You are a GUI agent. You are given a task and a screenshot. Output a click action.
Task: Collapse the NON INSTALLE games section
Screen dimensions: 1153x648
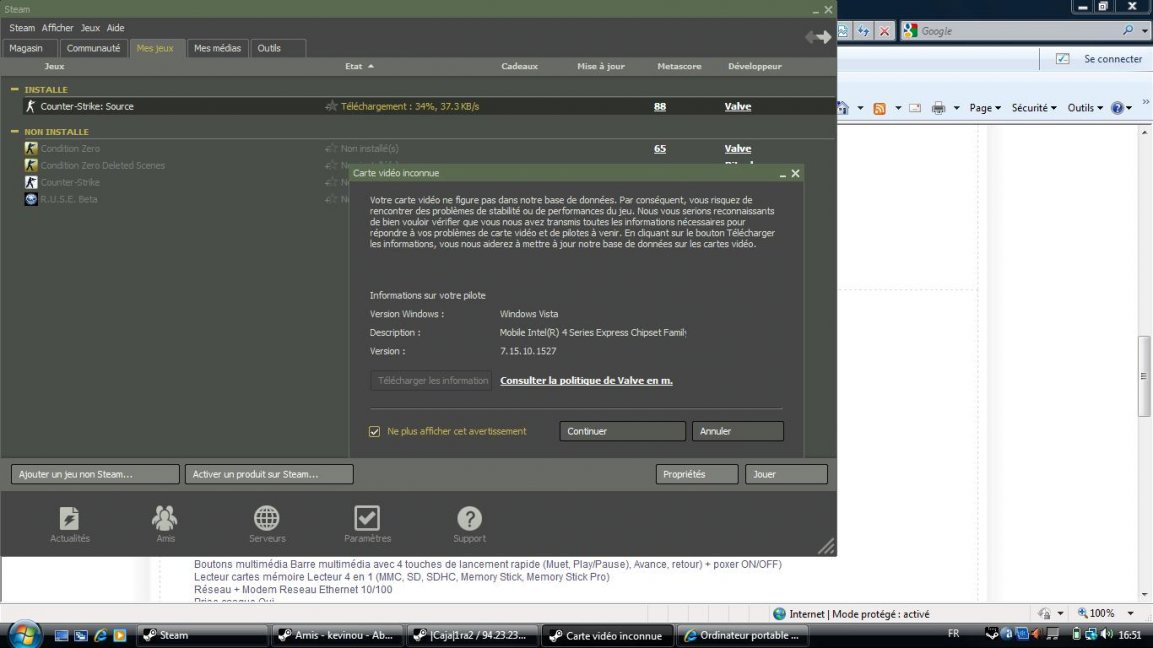(x=15, y=131)
